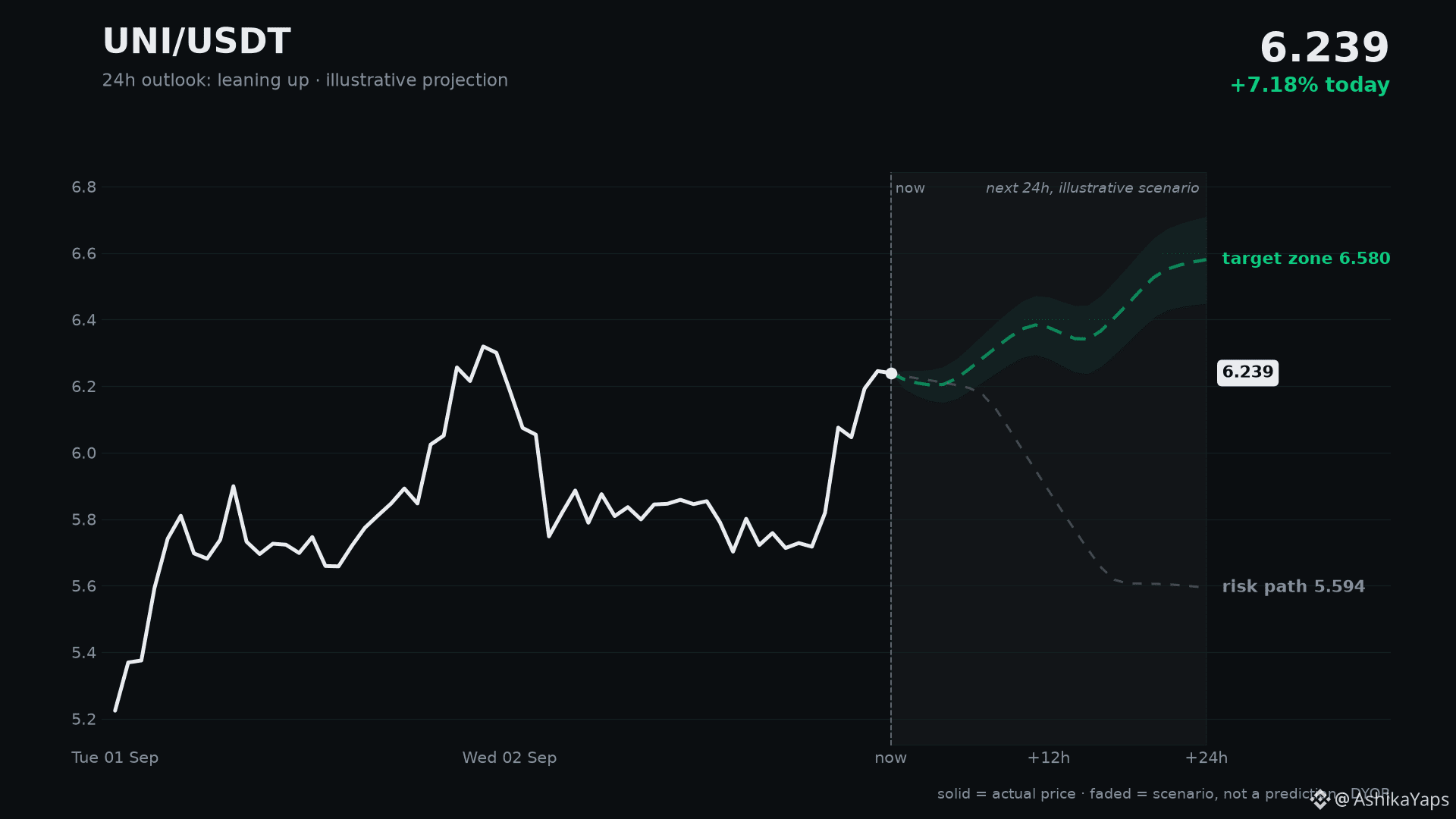The width and height of the screenshot is (1456, 819).
Task: Click the +7.18% today change text
Action: pyautogui.click(x=1310, y=85)
